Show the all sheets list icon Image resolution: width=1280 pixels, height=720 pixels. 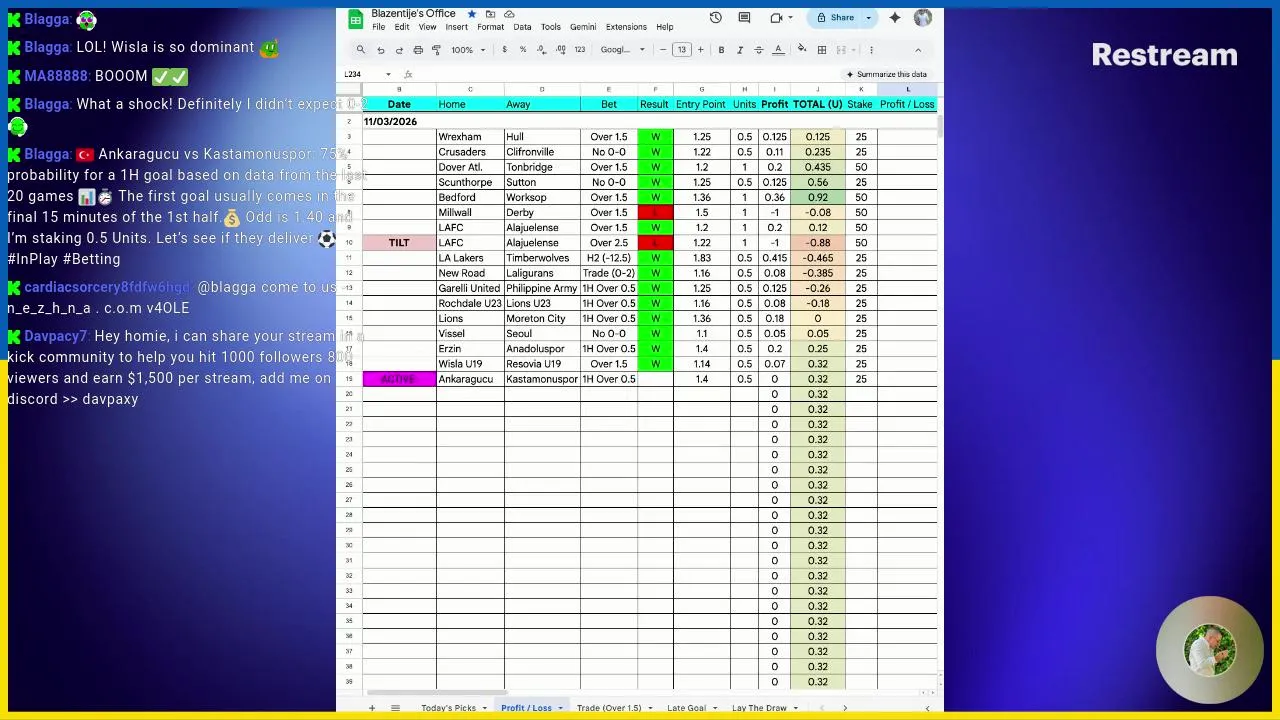(x=395, y=708)
